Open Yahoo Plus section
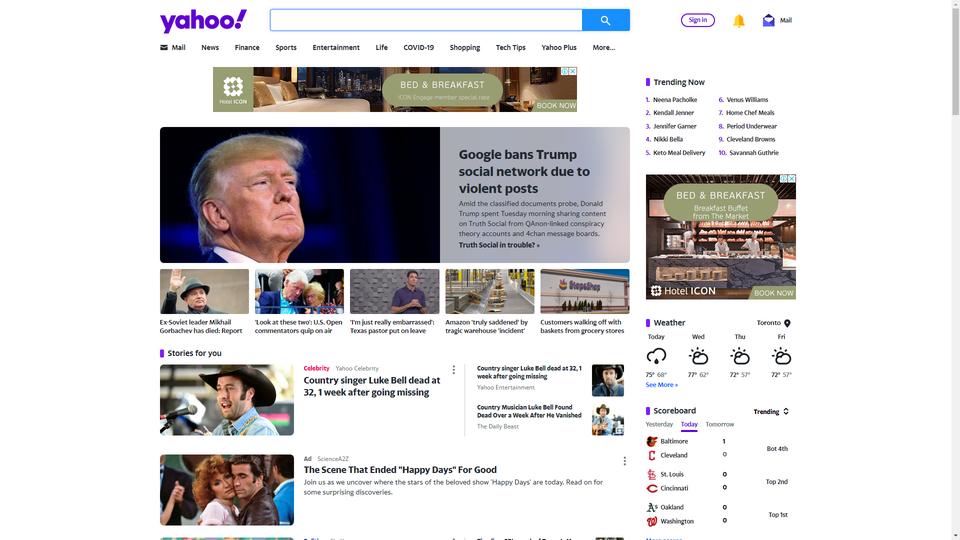The height and width of the screenshot is (540, 960). [559, 47]
